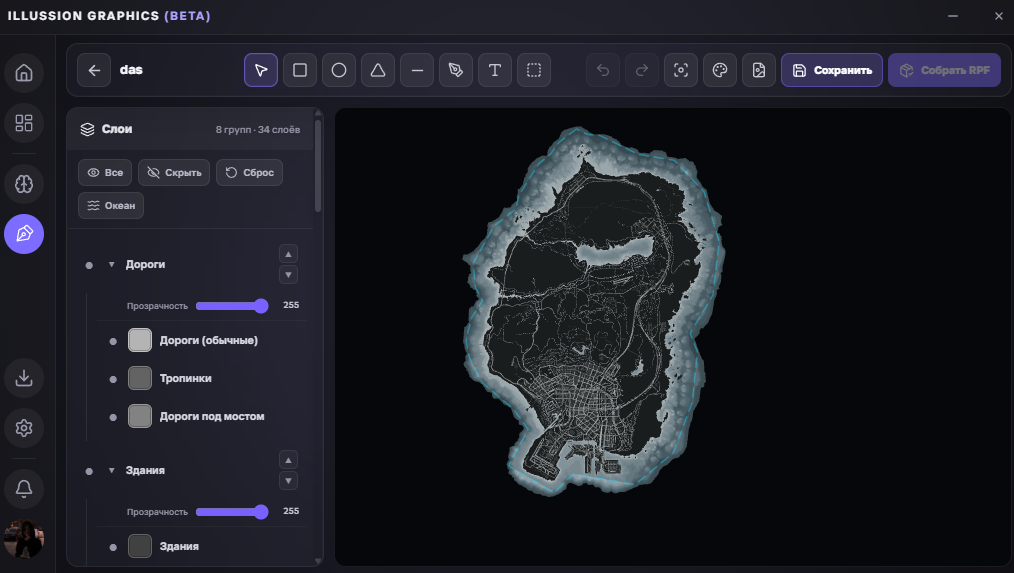Go back with the arrow button
This screenshot has width=1014, height=573.
click(94, 70)
